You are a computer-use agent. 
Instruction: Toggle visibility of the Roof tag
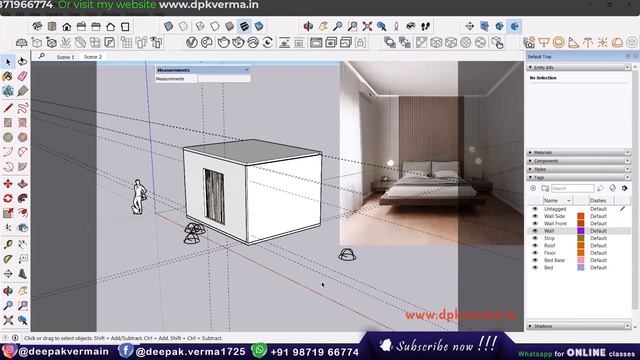click(535, 245)
